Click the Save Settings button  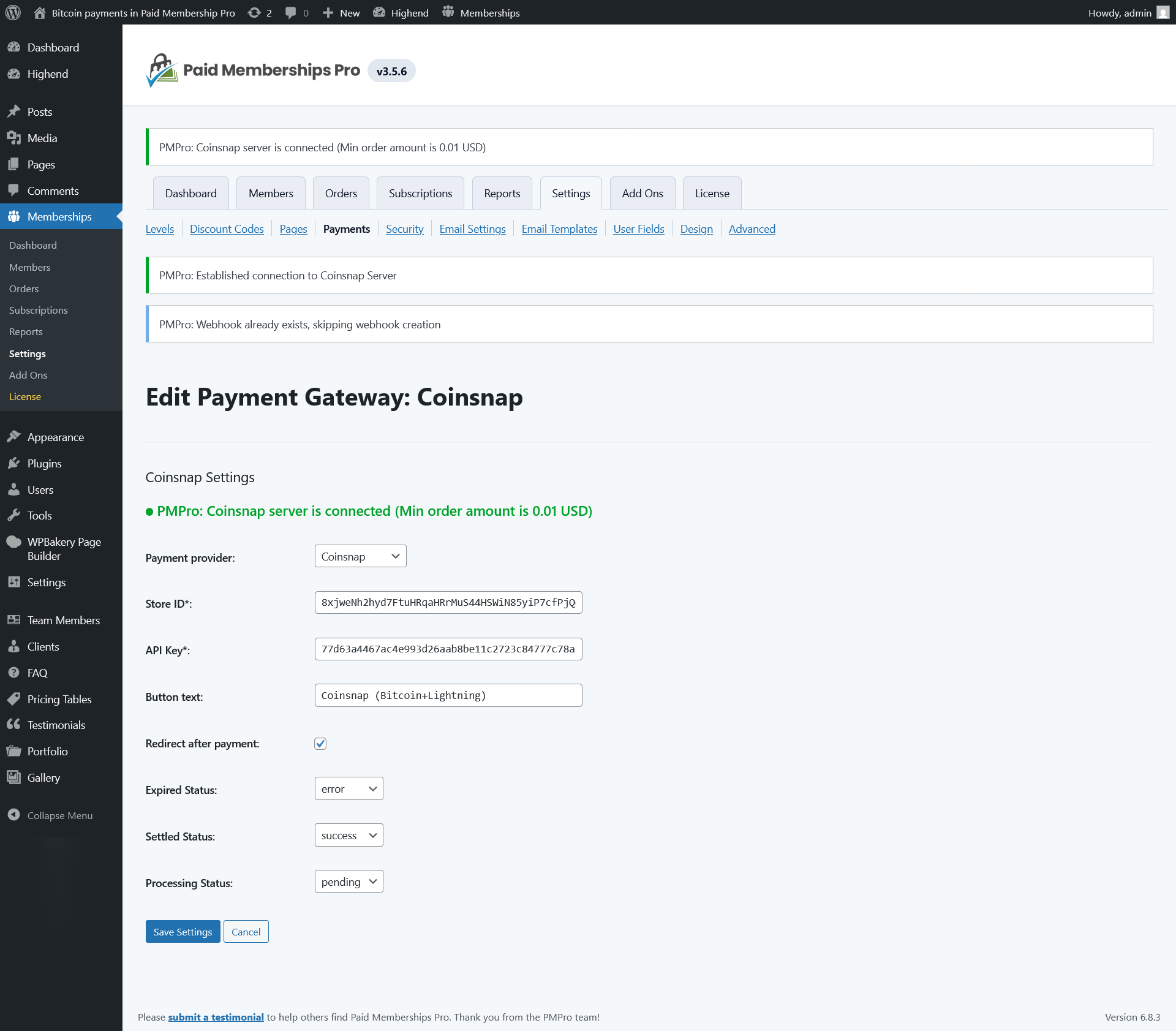tap(183, 932)
